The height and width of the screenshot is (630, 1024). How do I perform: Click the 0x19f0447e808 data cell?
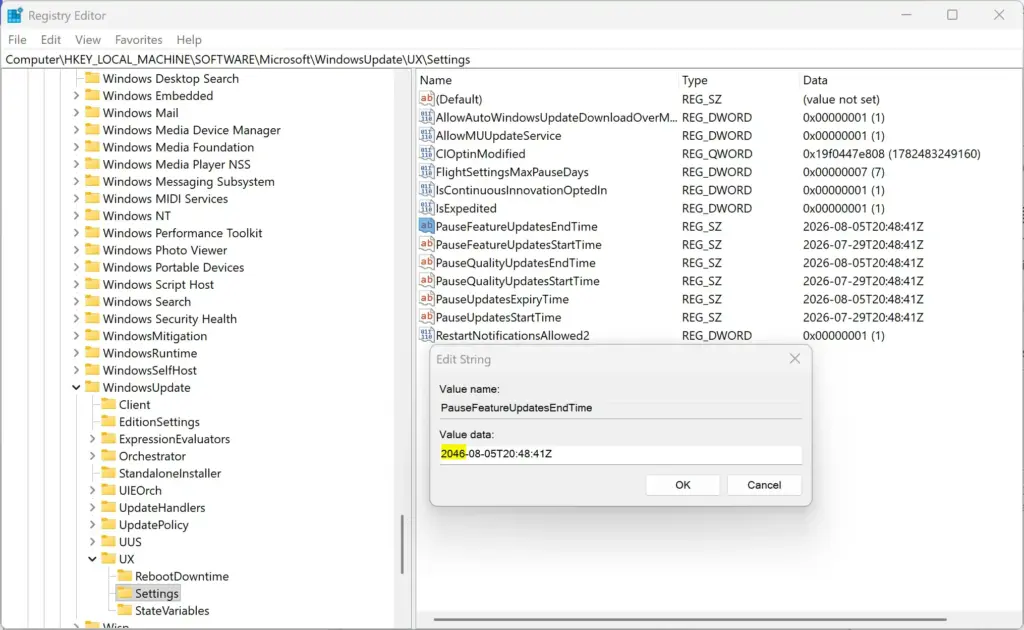click(x=891, y=153)
